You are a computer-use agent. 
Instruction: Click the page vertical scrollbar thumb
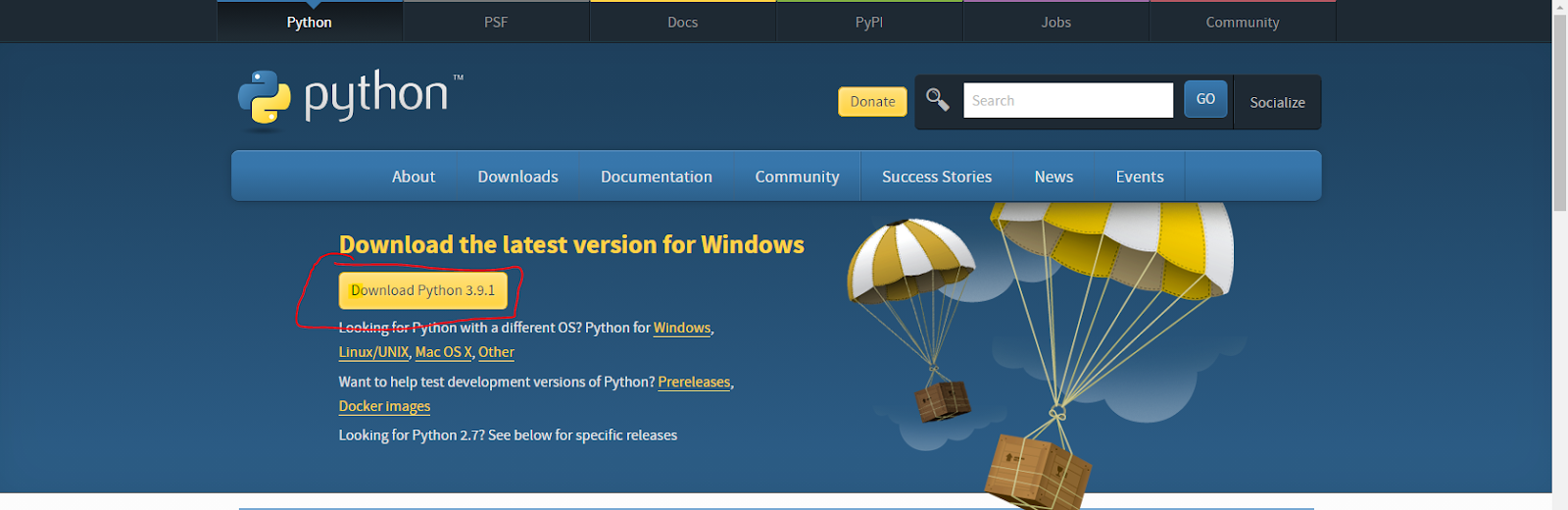tap(1560, 113)
